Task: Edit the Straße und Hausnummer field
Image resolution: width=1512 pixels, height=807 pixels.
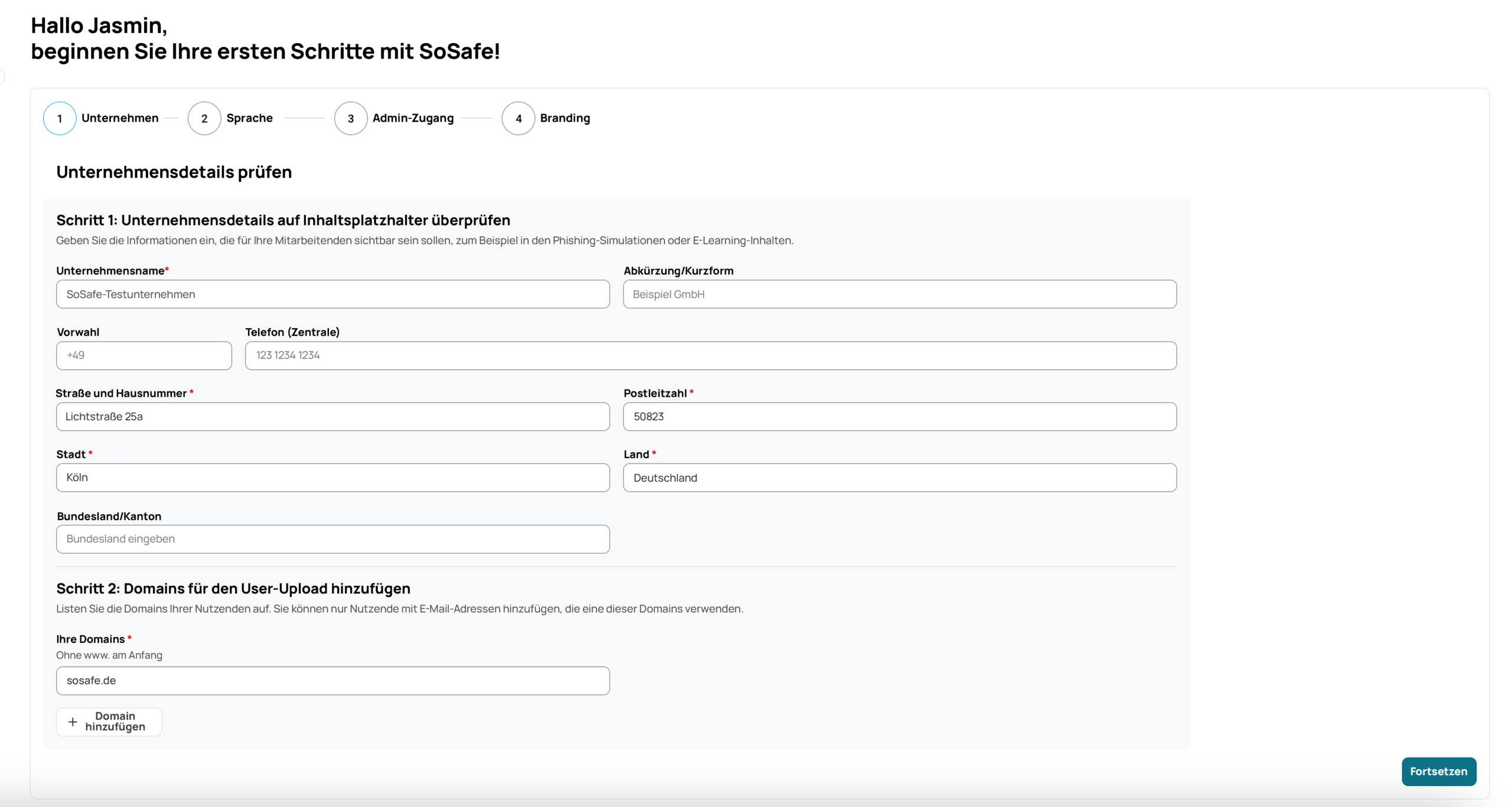Action: tap(333, 417)
